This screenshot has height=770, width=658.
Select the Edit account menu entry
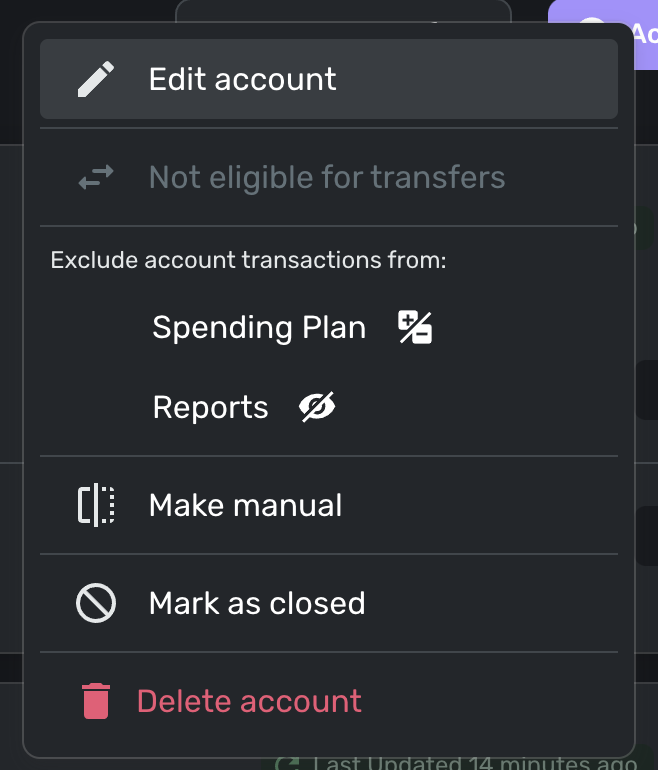[242, 79]
